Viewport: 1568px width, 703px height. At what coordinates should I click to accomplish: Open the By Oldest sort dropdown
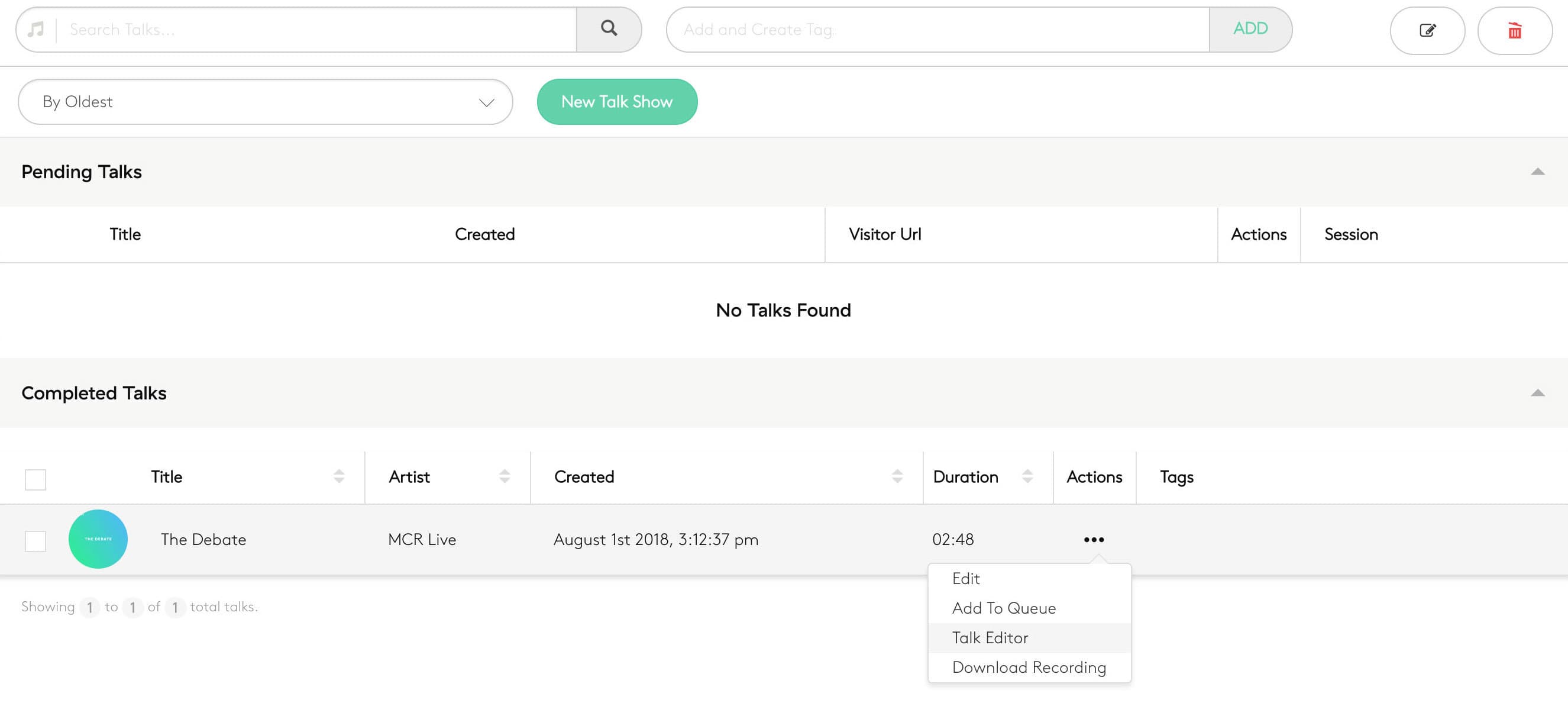point(265,102)
